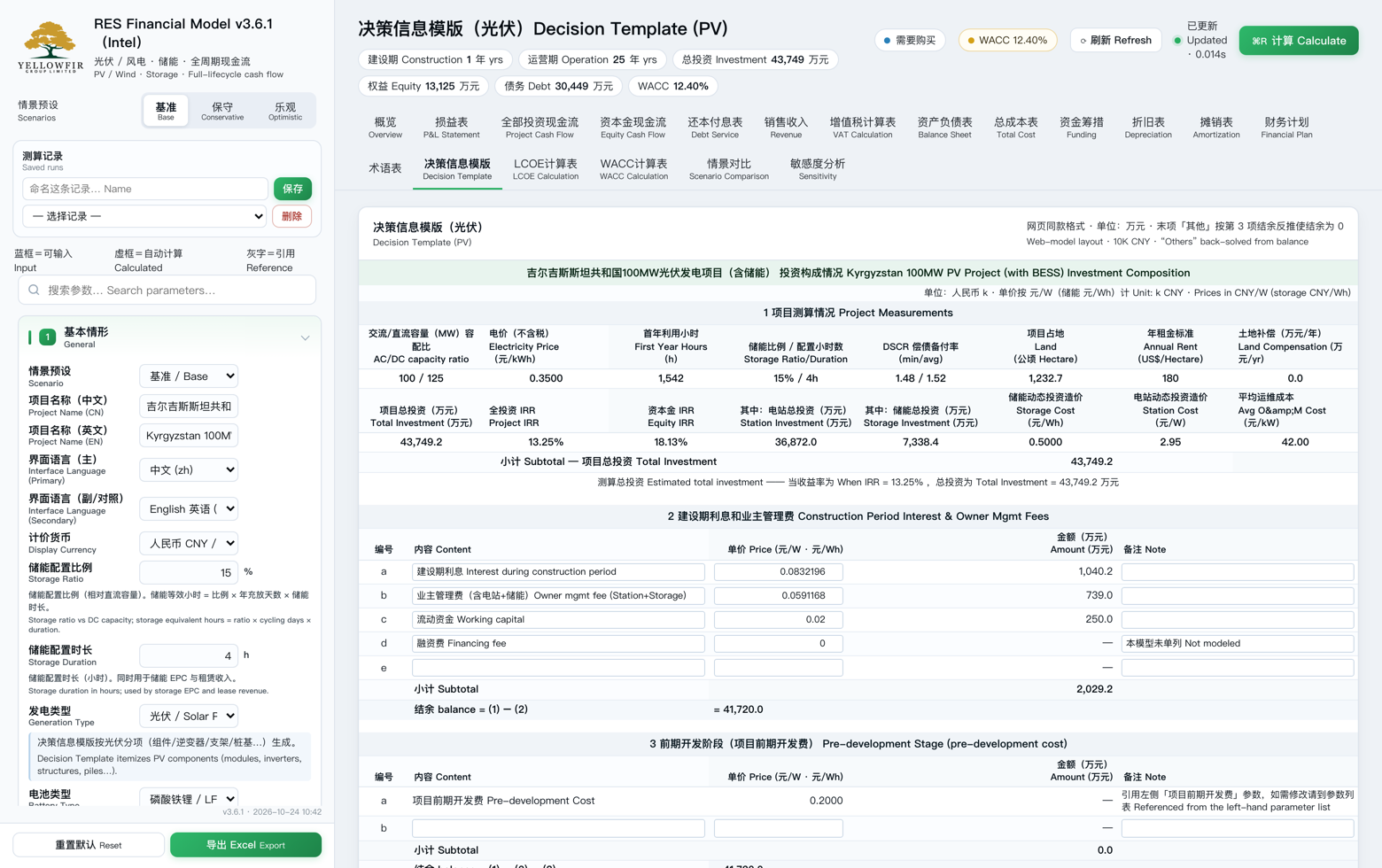Open the Debt Service 还本付息表 tab
Viewport: 1382px width, 868px height.
tap(715, 128)
